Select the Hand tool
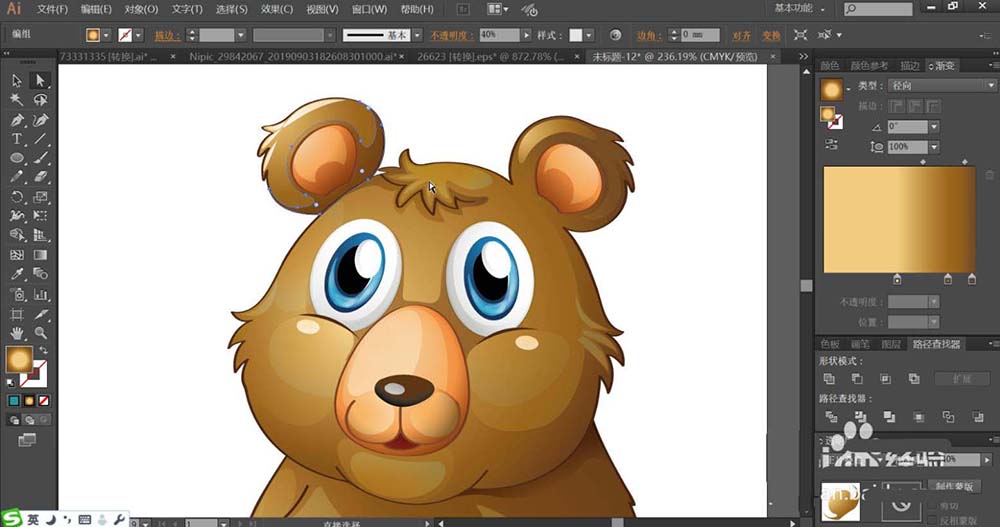Screen dimensions: 1000x527 click(17, 332)
